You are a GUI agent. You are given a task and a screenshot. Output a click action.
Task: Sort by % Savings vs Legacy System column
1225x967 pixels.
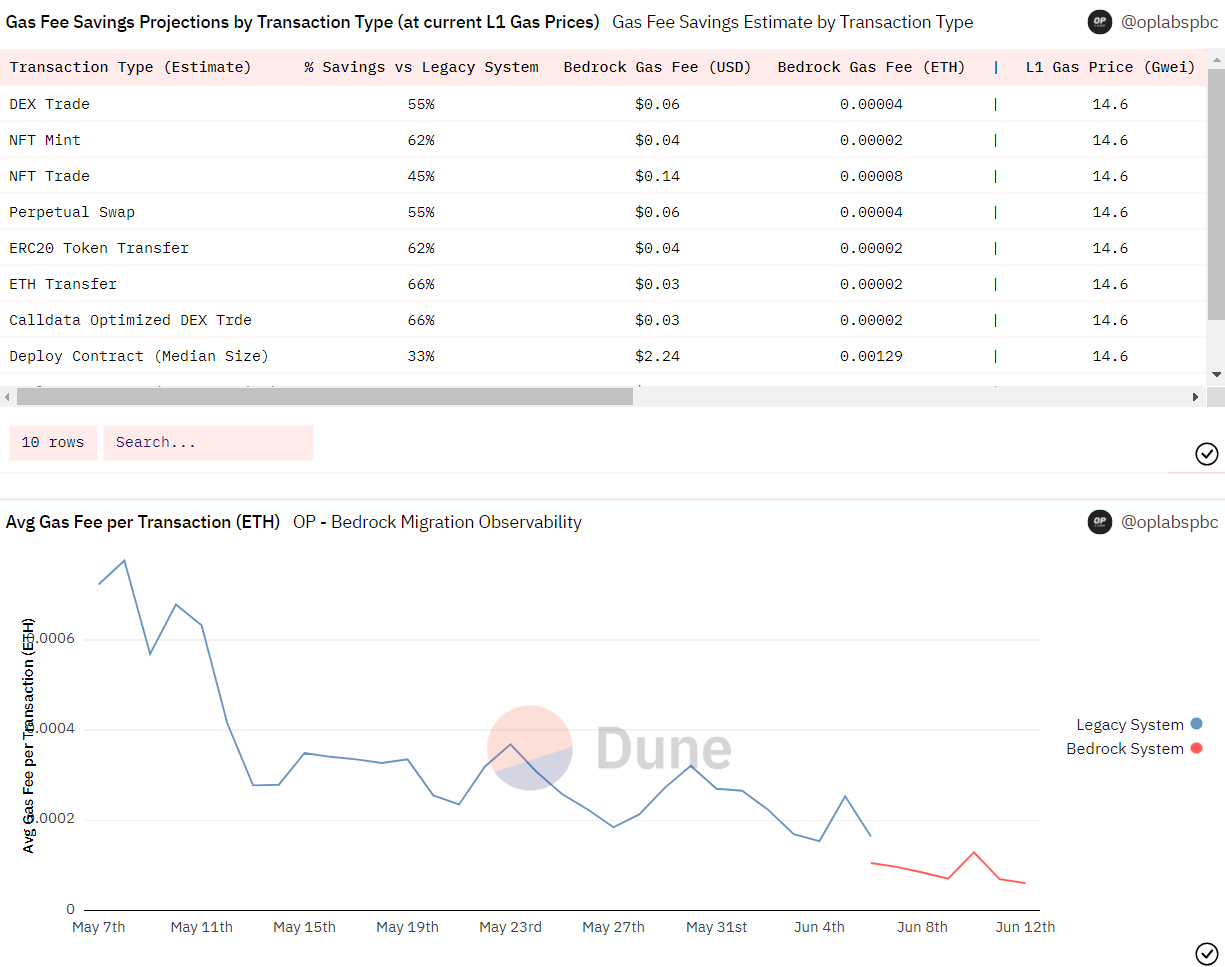(x=421, y=67)
